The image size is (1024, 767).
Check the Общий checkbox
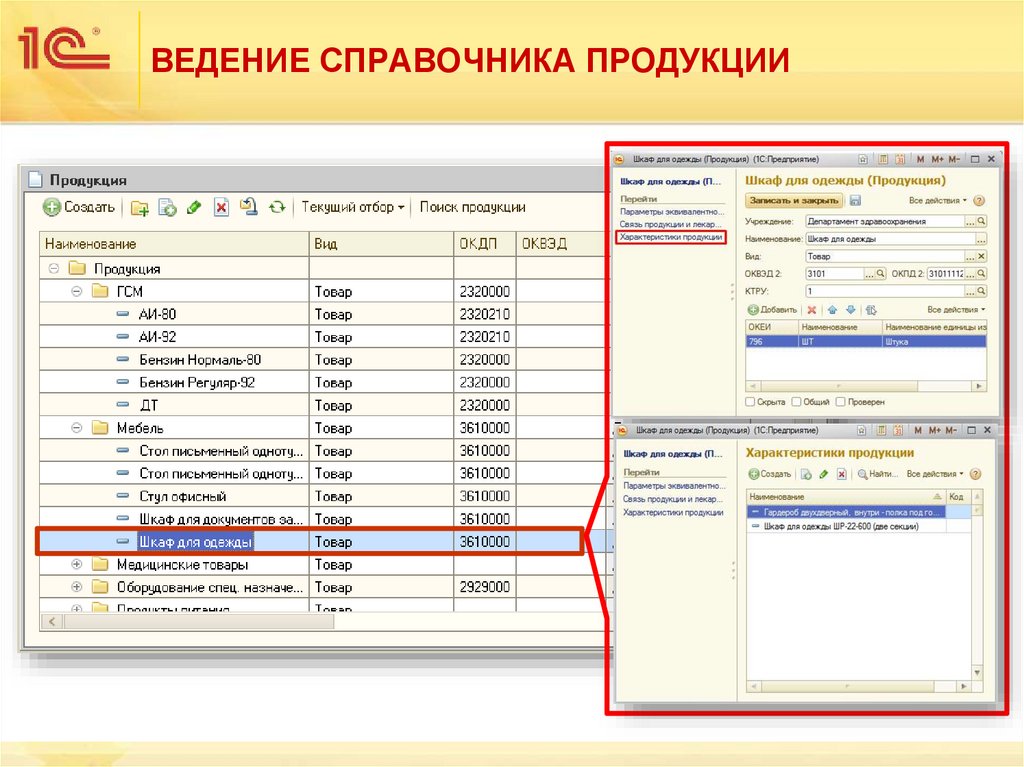796,401
